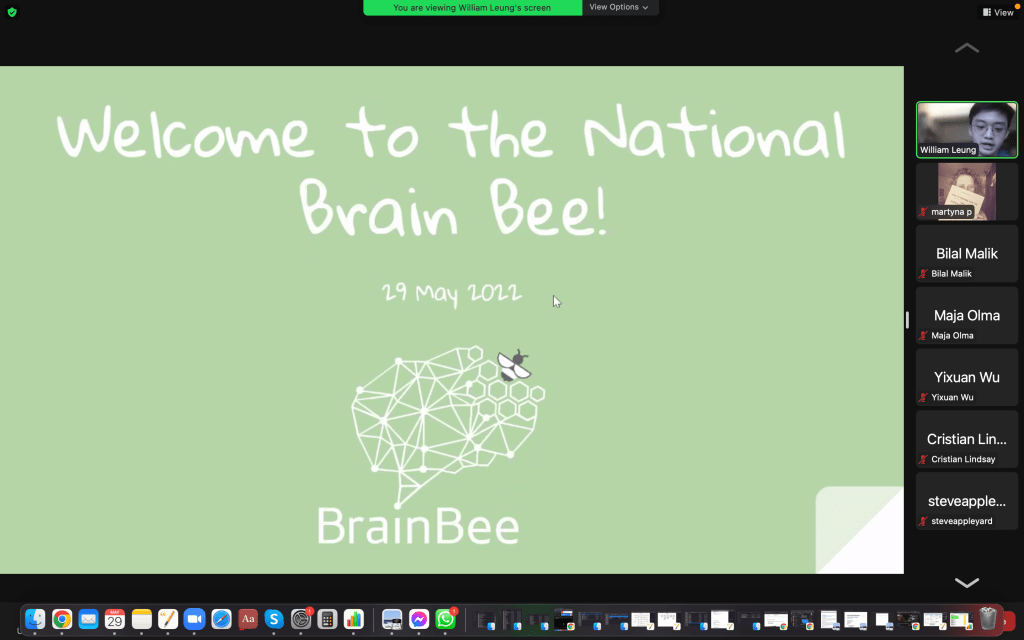Click the William Leung's screen sharing banner

pyautogui.click(x=472, y=7)
